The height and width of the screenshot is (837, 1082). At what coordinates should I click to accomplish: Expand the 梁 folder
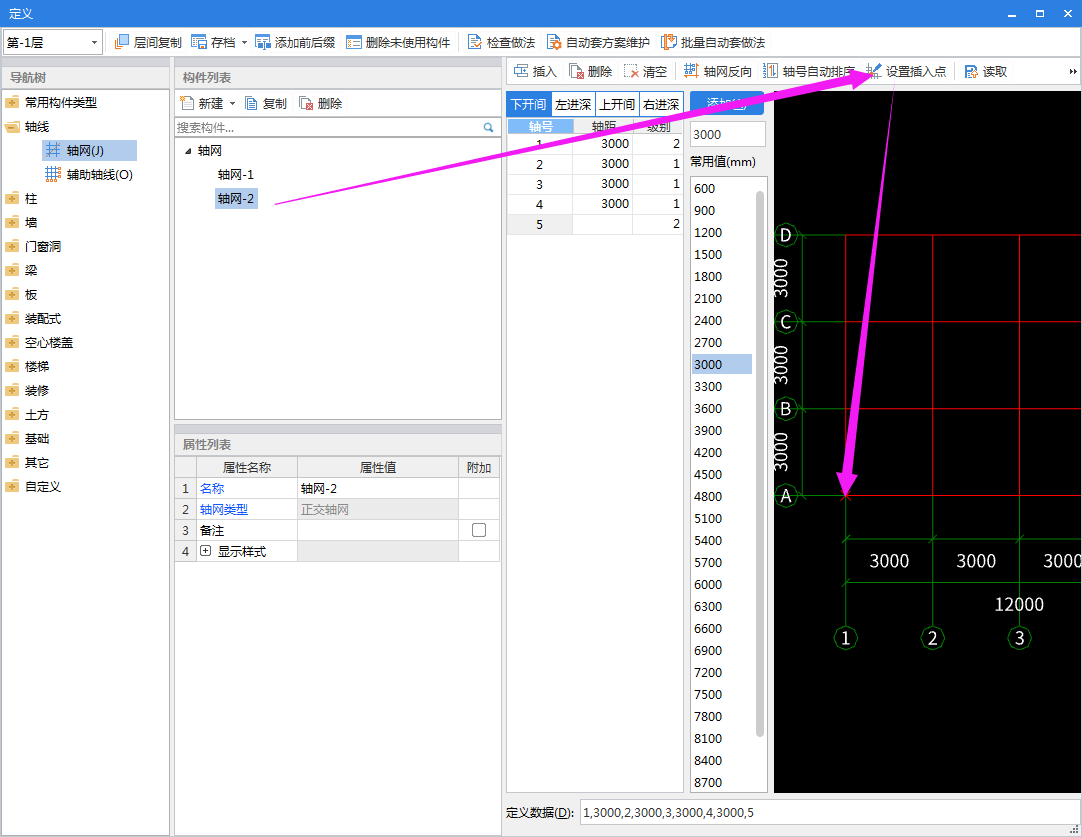pyautogui.click(x=12, y=270)
